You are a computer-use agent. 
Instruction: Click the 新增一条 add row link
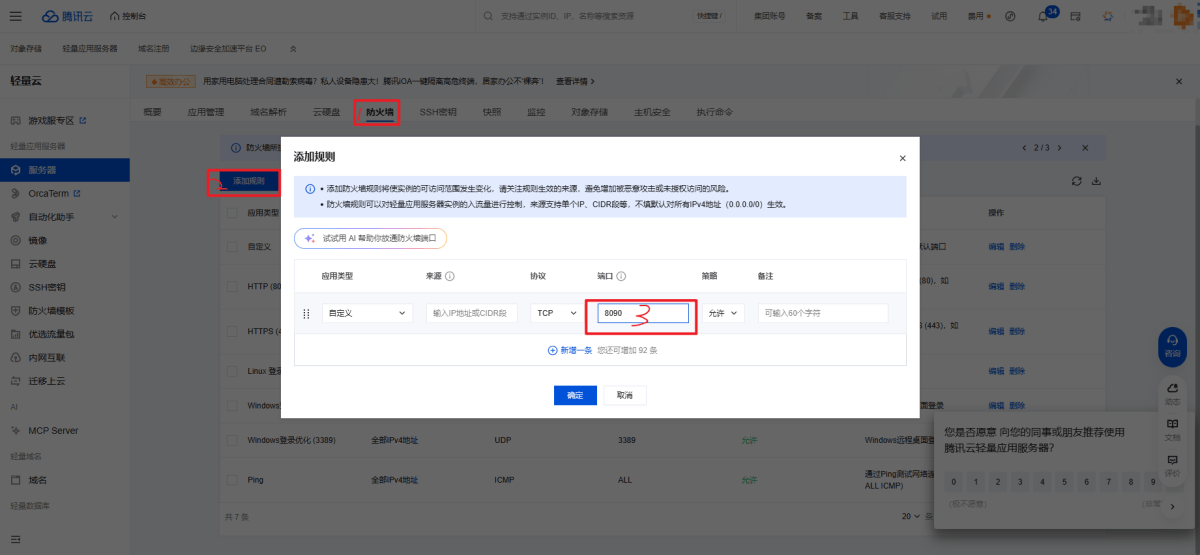[570, 351]
